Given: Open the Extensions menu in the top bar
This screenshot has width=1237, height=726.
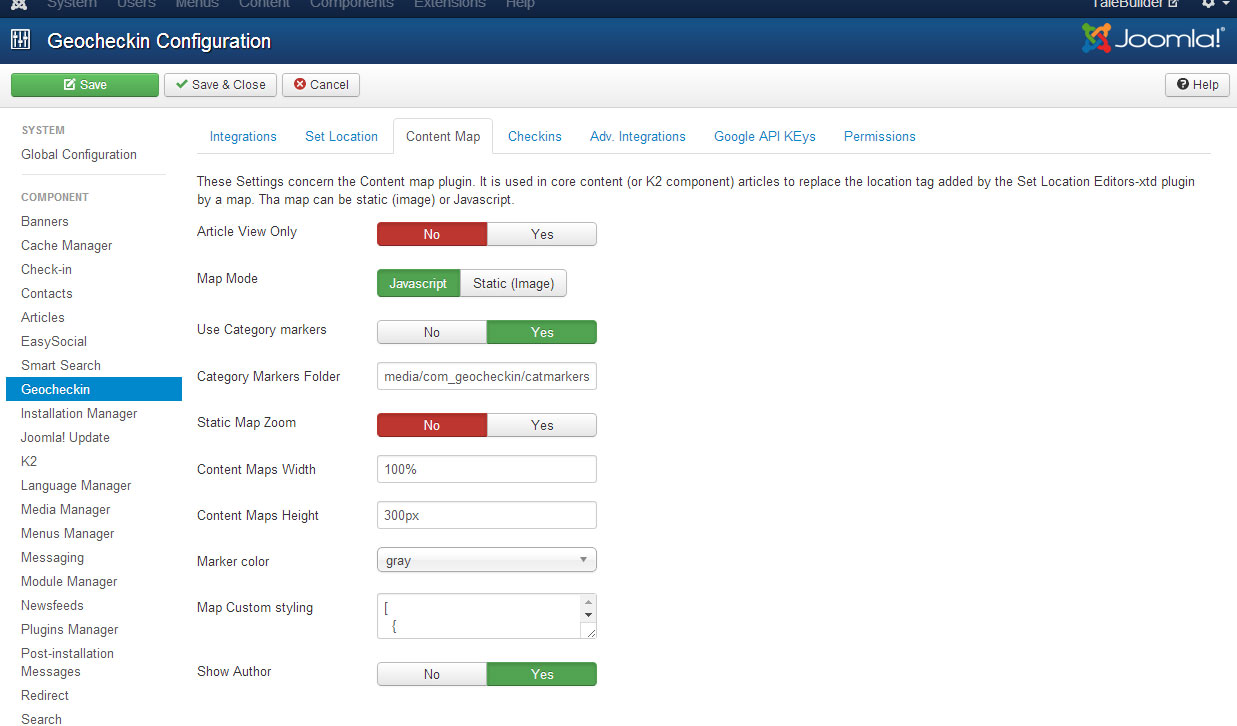Looking at the screenshot, I should point(450,4).
